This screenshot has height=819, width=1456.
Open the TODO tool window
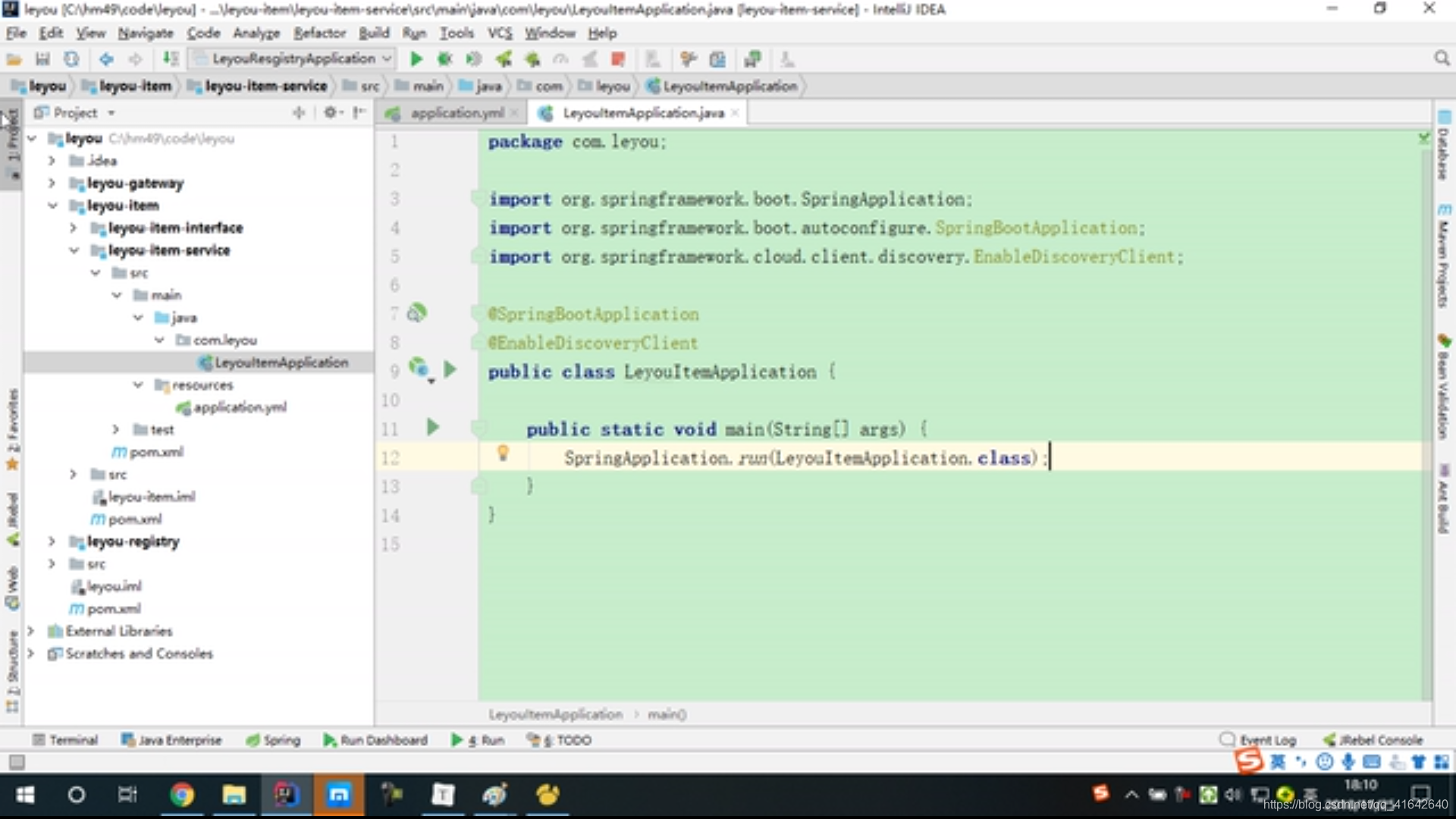click(560, 740)
